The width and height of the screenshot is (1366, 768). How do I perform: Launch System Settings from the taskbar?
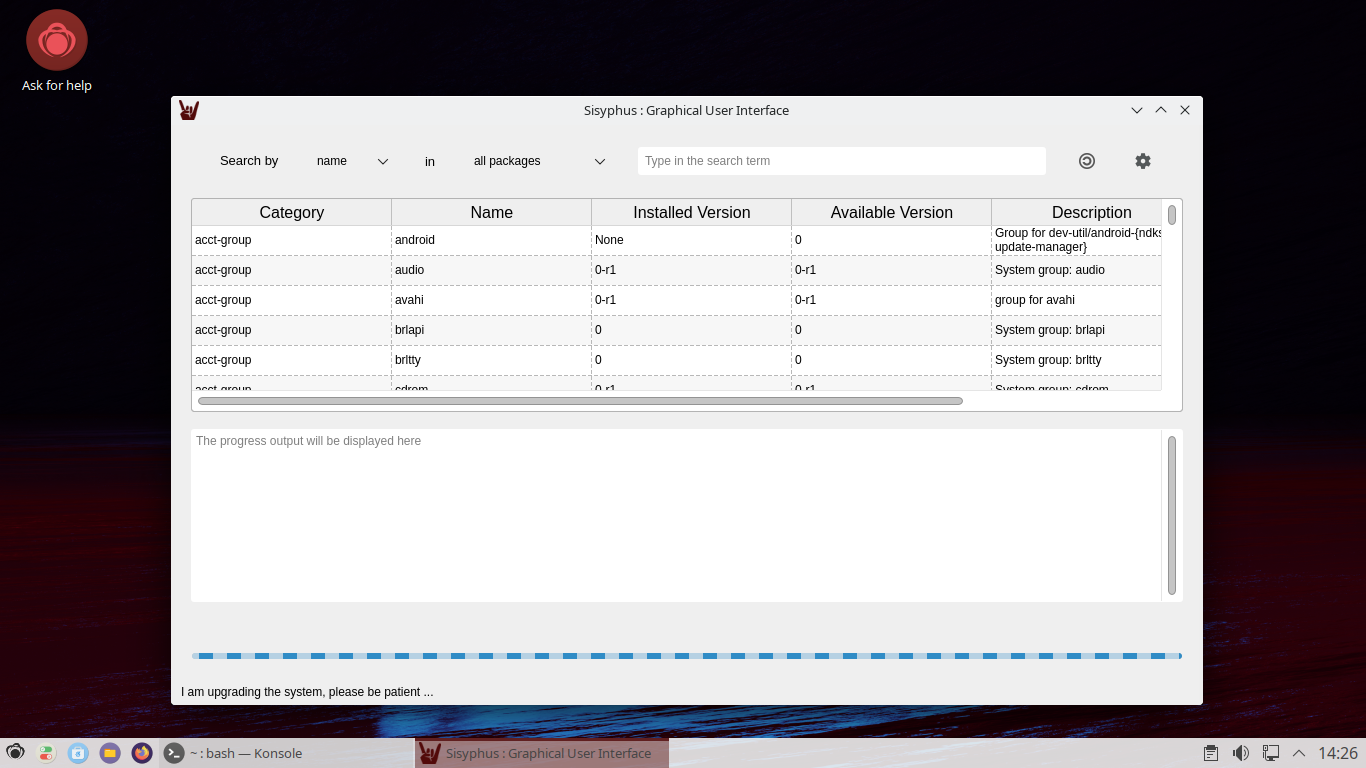pos(47,753)
